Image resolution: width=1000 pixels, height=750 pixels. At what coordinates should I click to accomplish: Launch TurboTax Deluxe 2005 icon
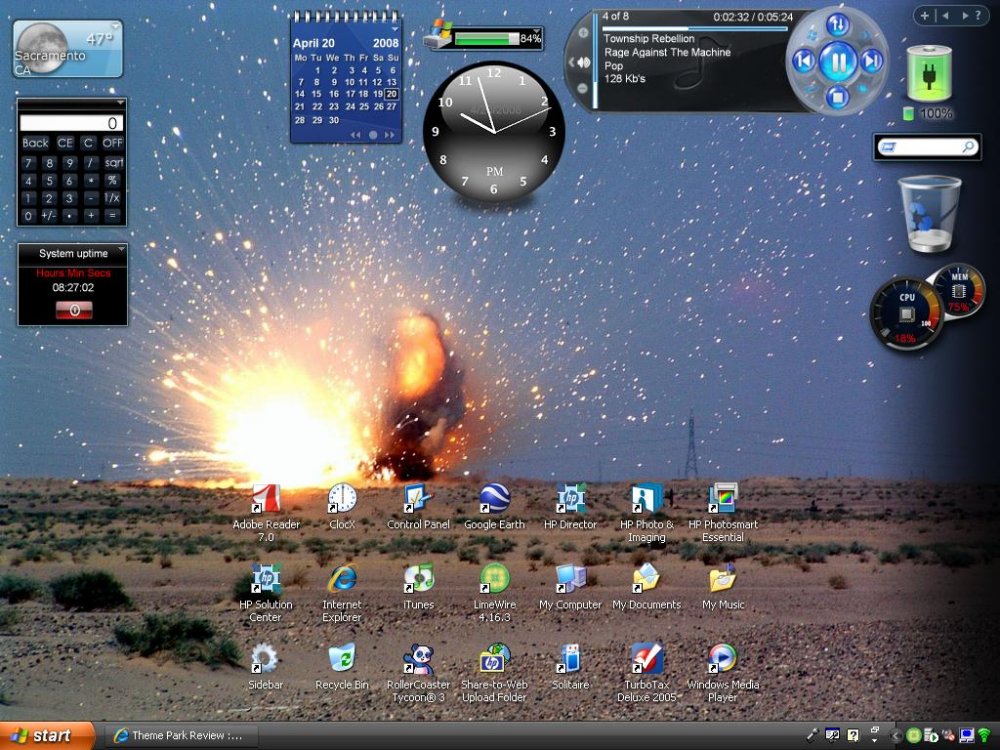(646, 659)
